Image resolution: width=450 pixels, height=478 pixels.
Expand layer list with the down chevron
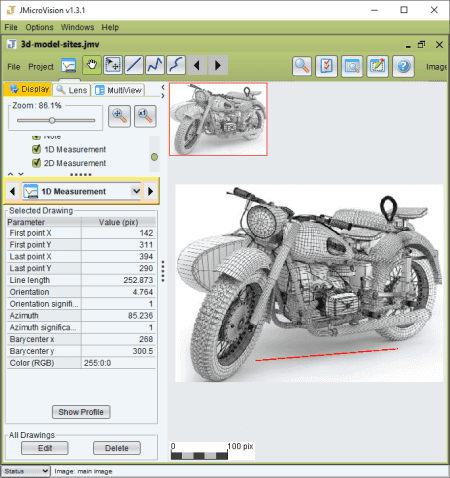[x=21, y=174]
